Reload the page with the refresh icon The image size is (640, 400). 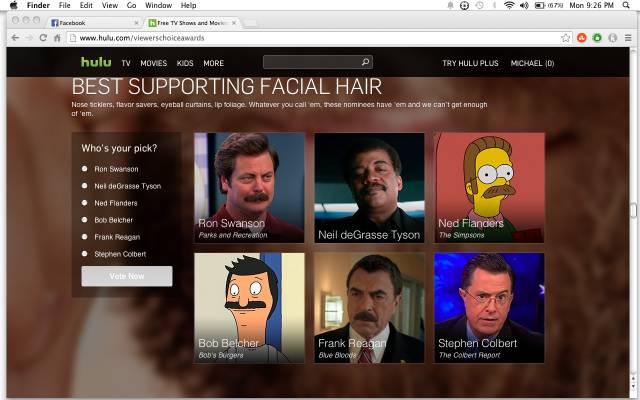click(43, 38)
